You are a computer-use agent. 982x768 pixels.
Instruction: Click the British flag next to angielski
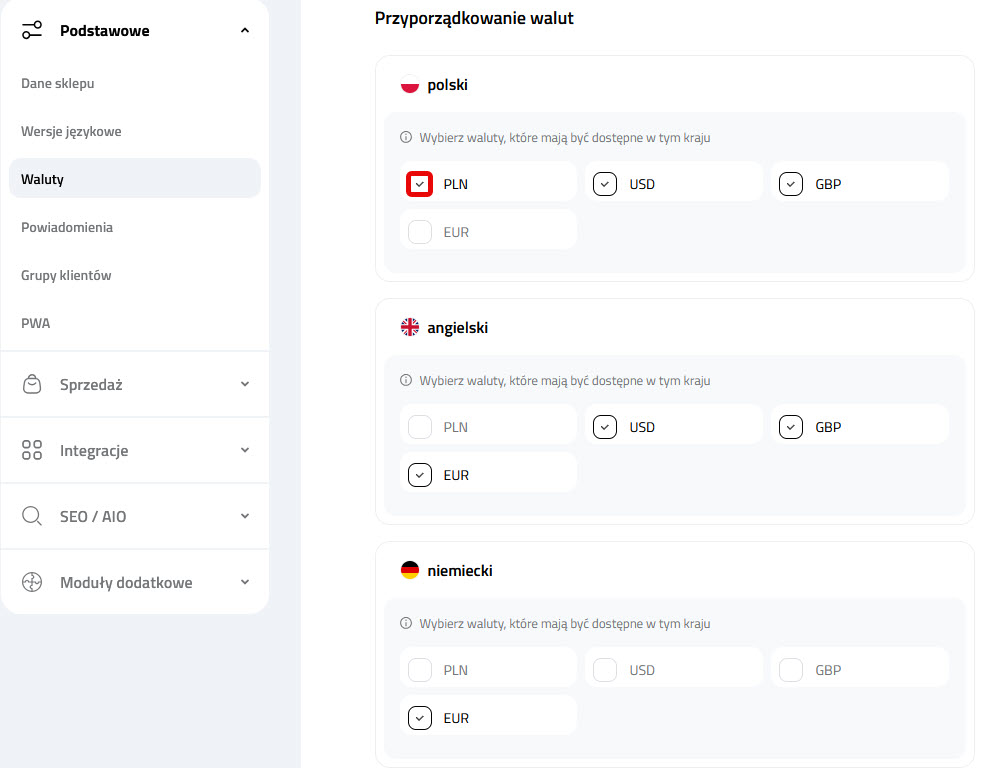(409, 328)
